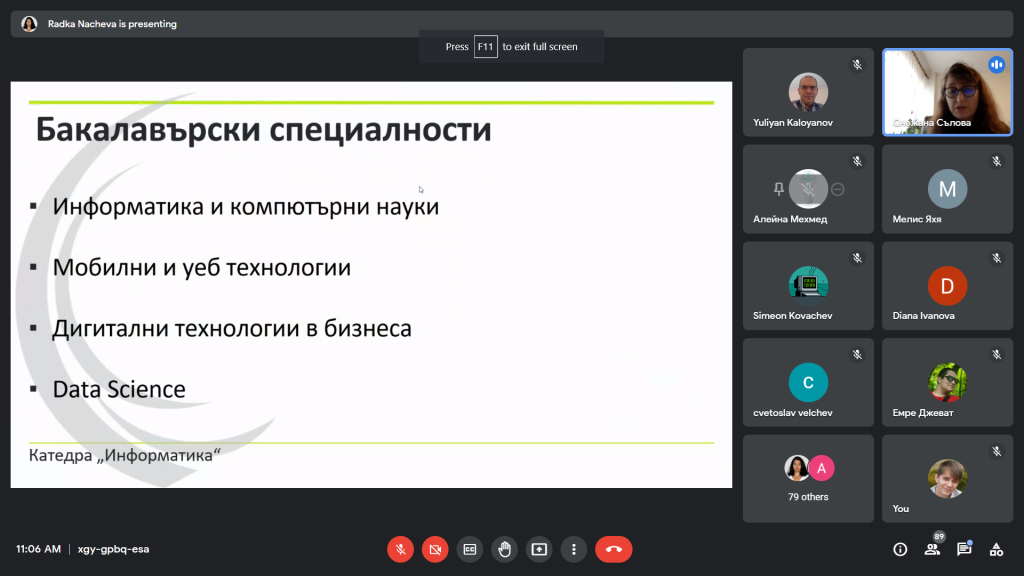Click Diana Ivanova's avatar tile

tap(947, 285)
